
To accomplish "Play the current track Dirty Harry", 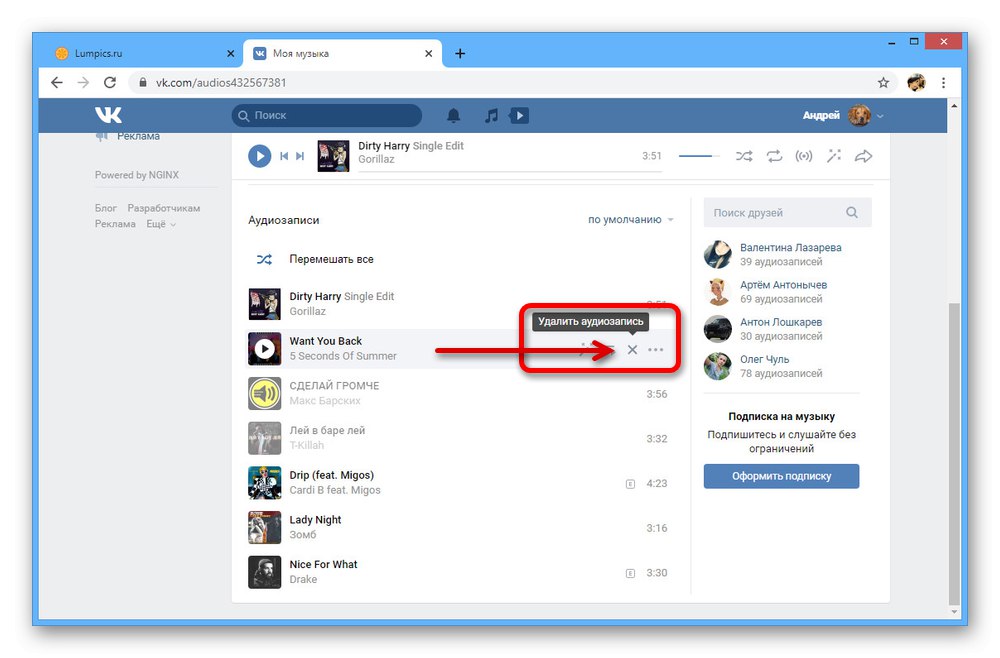I will 260,156.
